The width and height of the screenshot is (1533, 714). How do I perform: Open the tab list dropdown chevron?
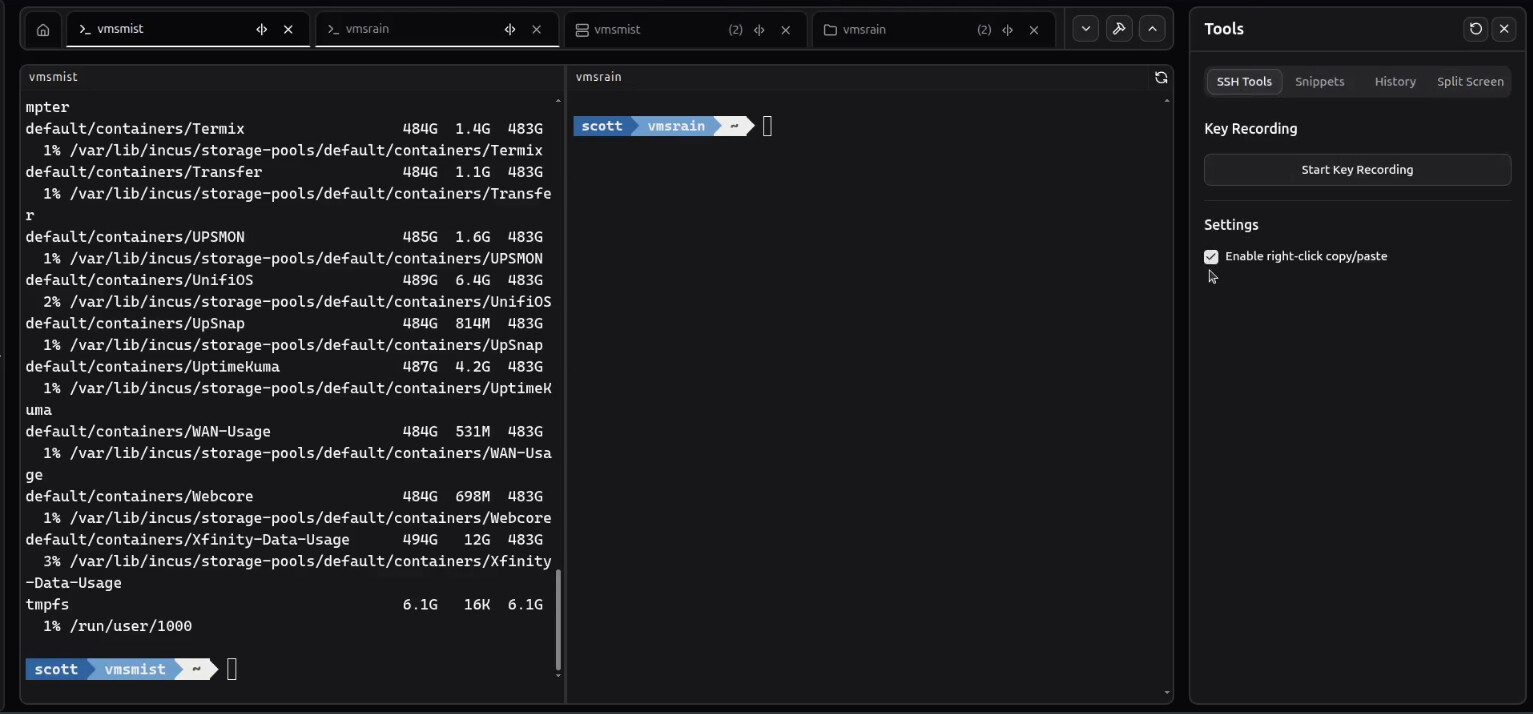(1086, 29)
